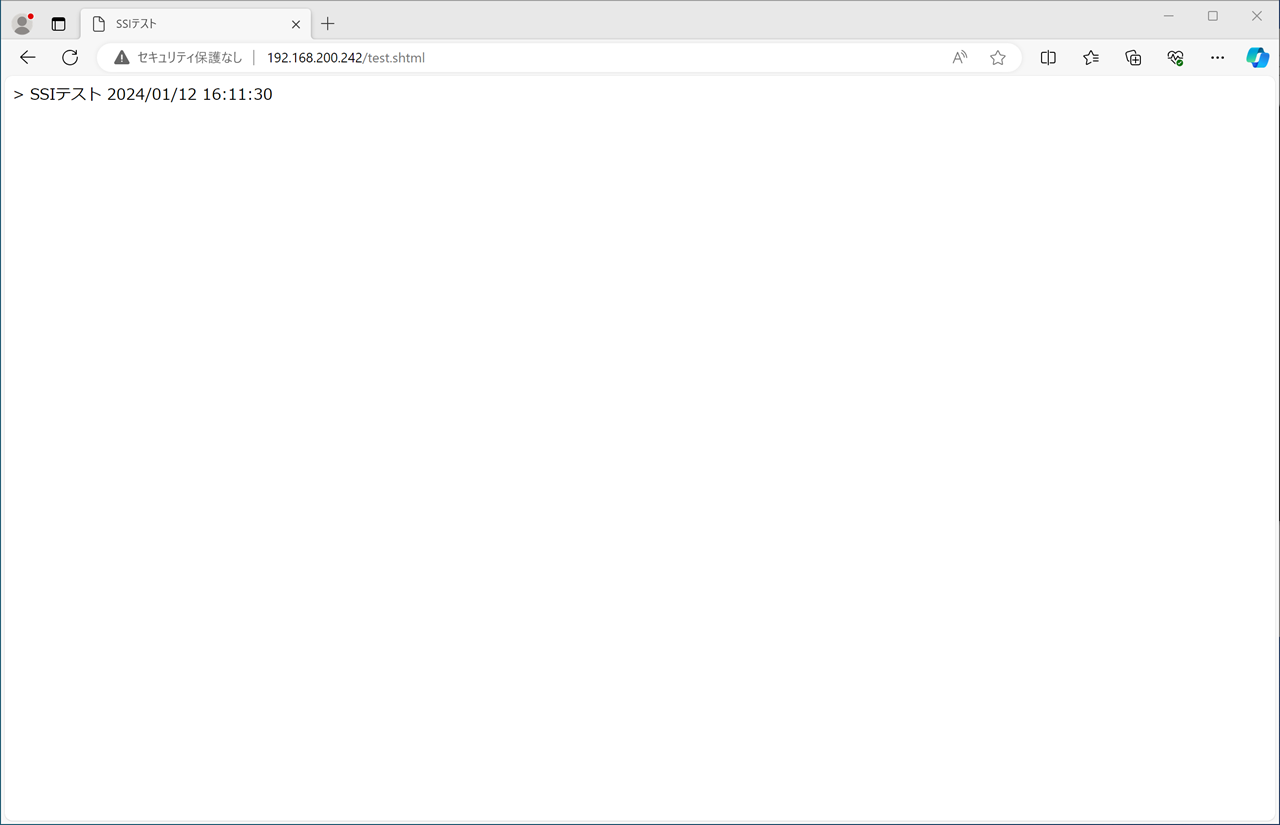Minimize the Edge browser window
This screenshot has width=1280, height=825.
tap(1168, 16)
